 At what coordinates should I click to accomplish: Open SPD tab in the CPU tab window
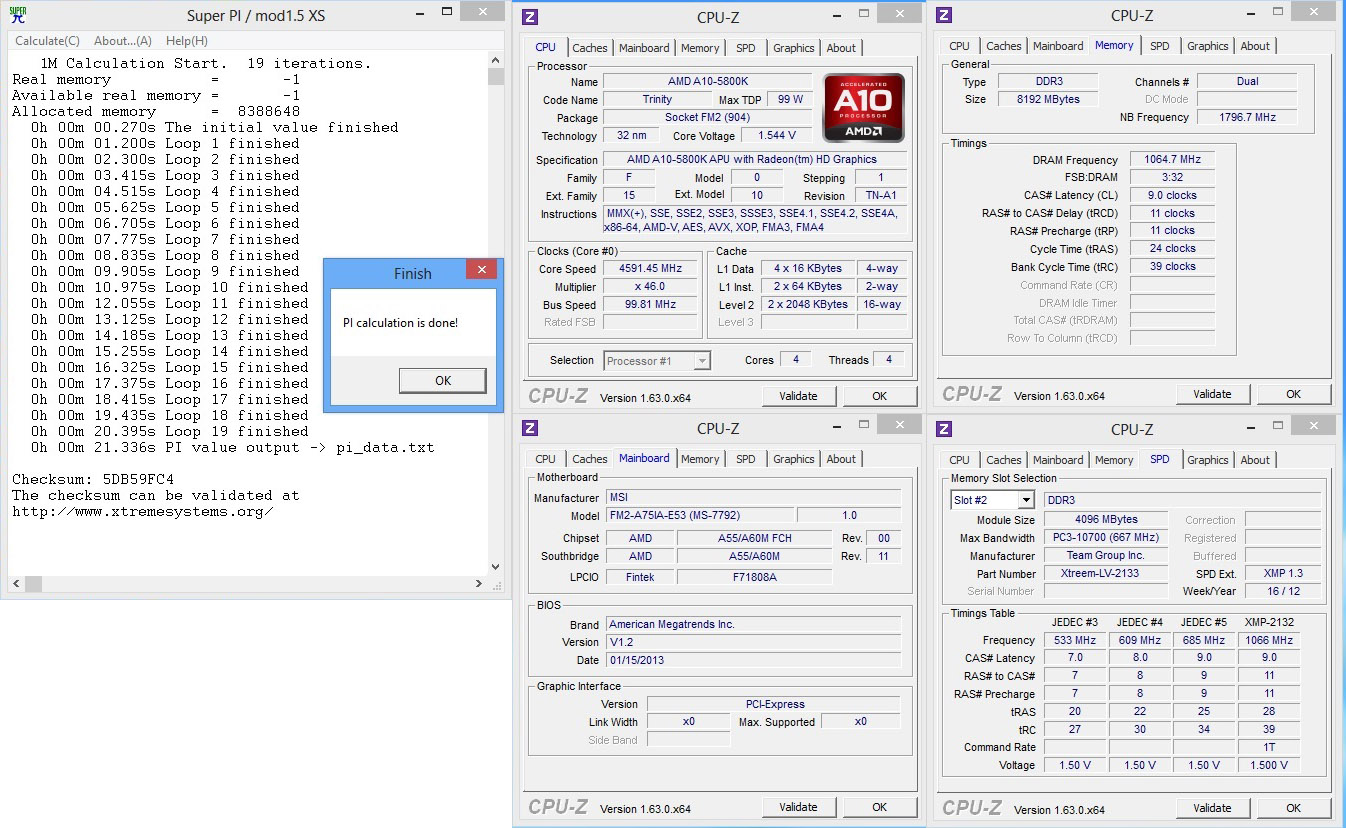tap(746, 48)
